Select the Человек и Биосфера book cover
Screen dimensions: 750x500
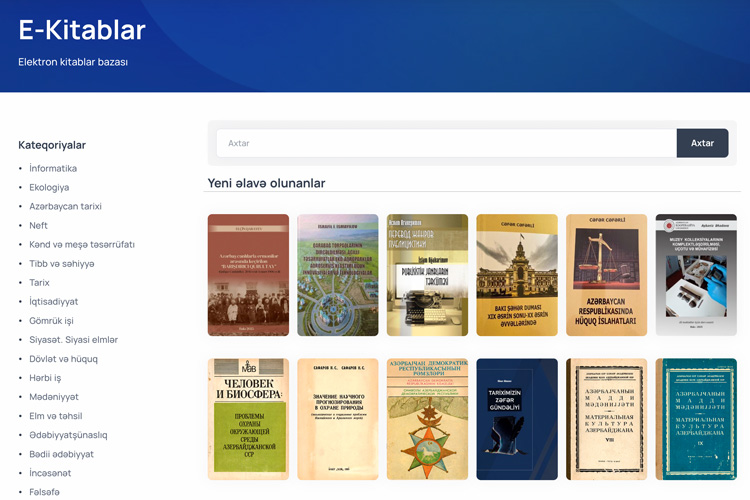[248, 419]
